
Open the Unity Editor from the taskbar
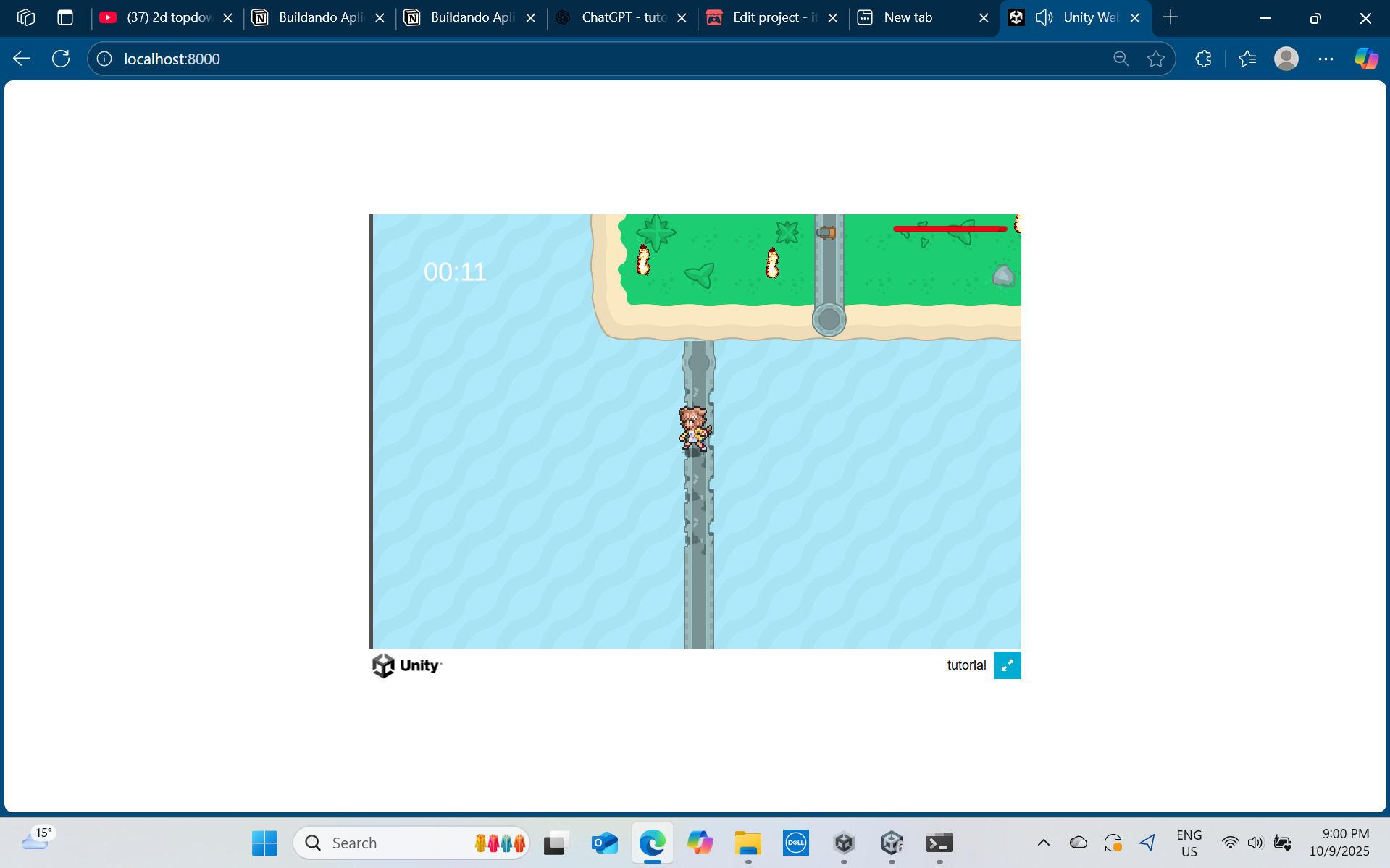point(892,843)
